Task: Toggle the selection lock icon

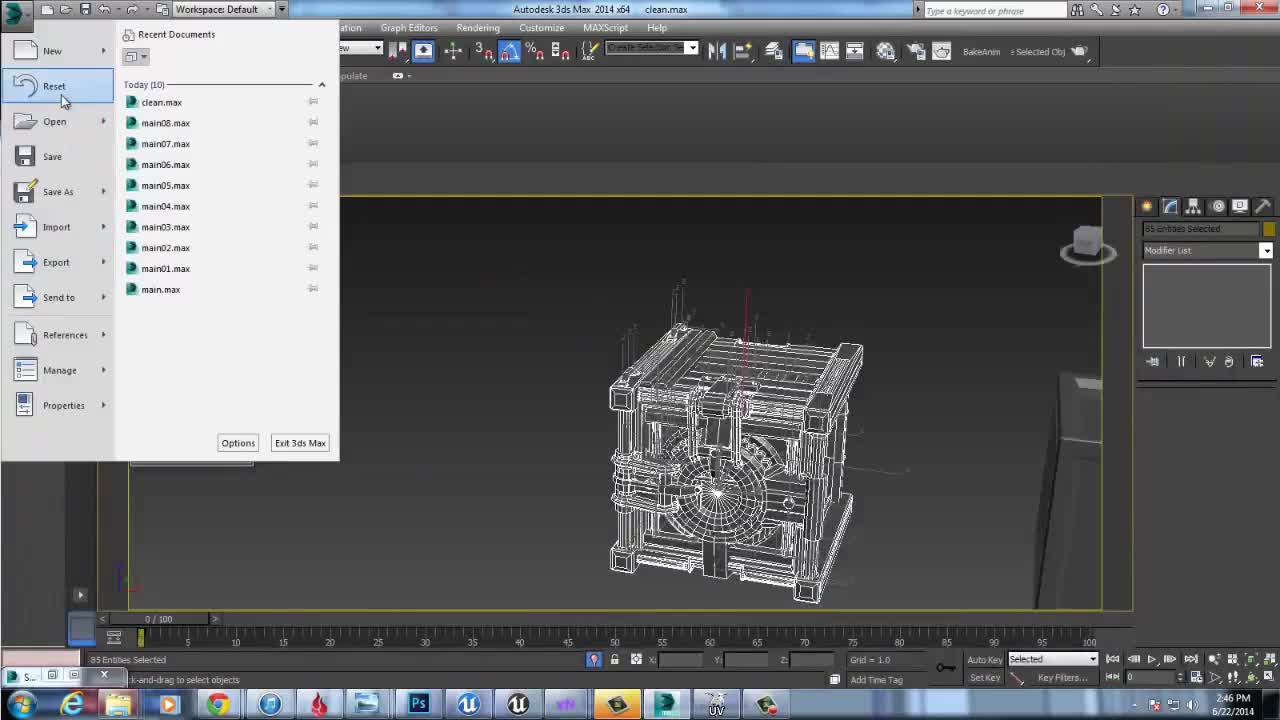Action: click(x=614, y=660)
